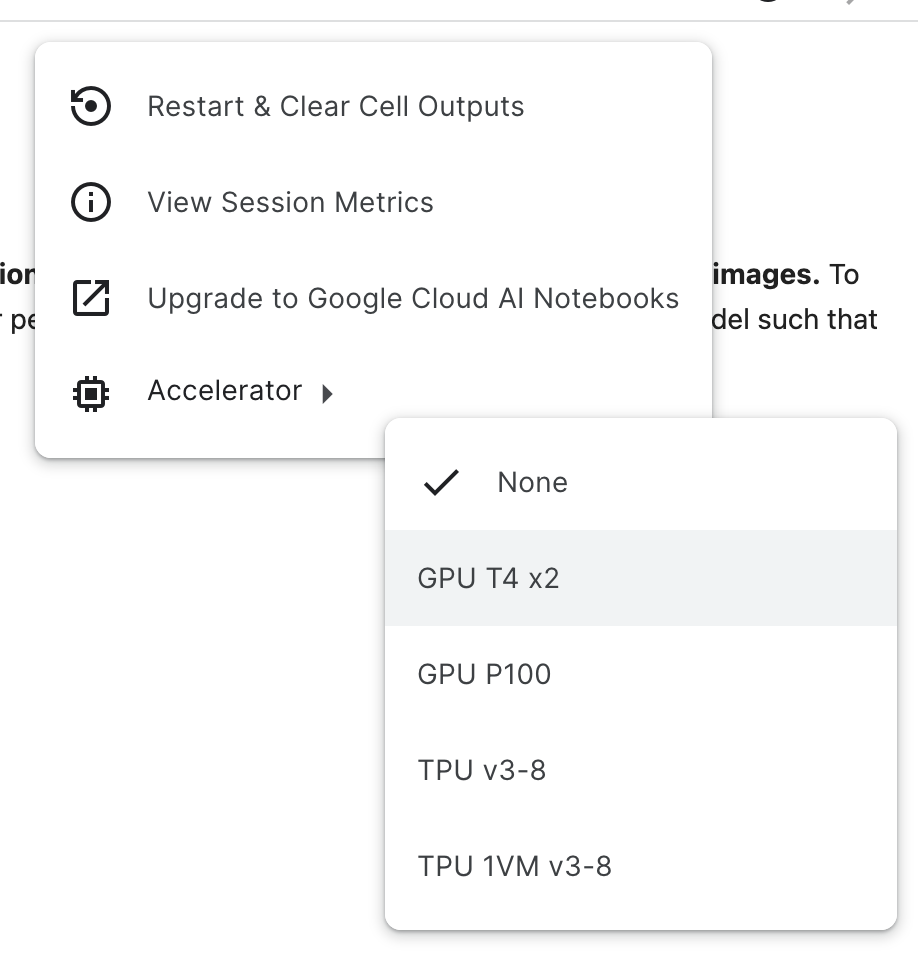Click the restart circular arrow icon
Screen dimensions: 918x962
point(91,106)
